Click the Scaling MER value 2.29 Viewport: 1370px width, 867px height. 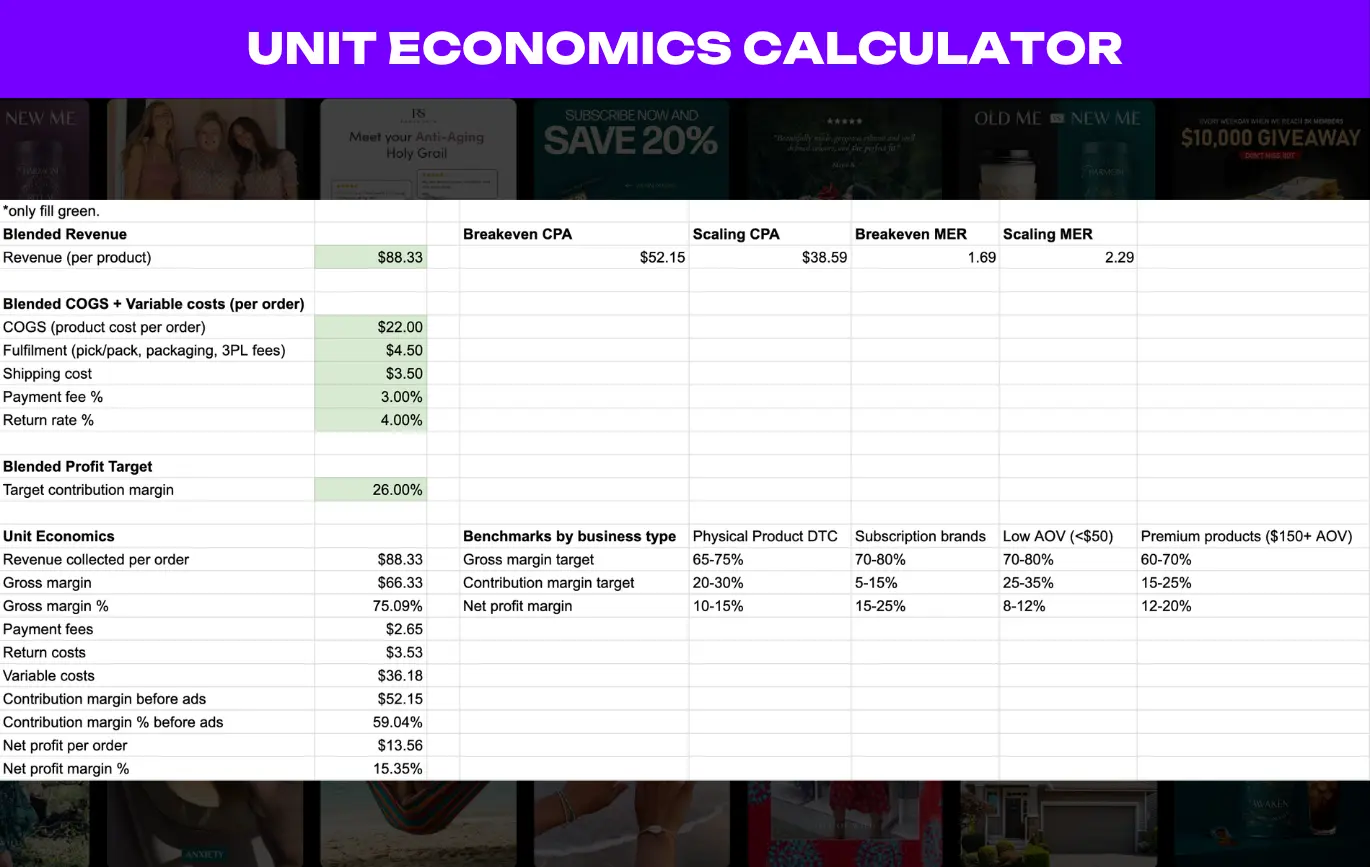[1118, 257]
